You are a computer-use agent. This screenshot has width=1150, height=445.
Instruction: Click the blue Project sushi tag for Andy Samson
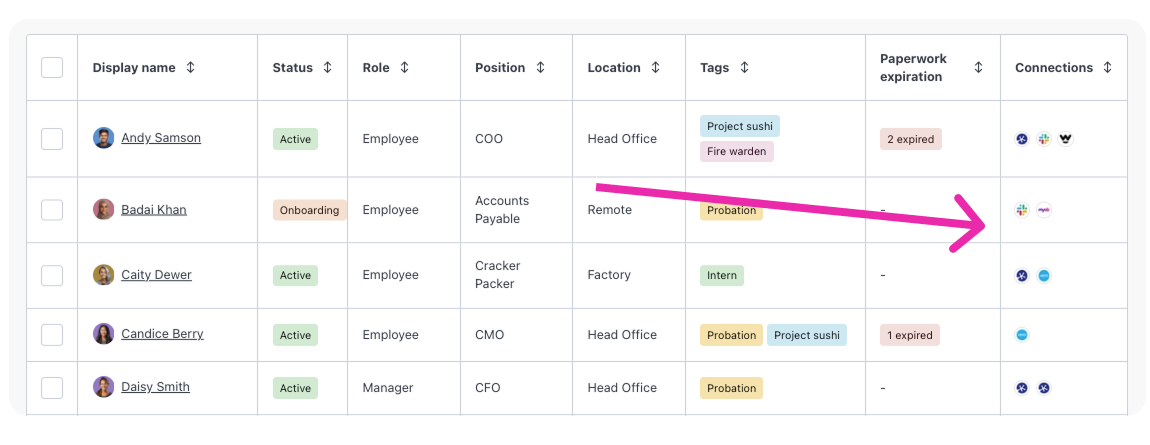739,126
